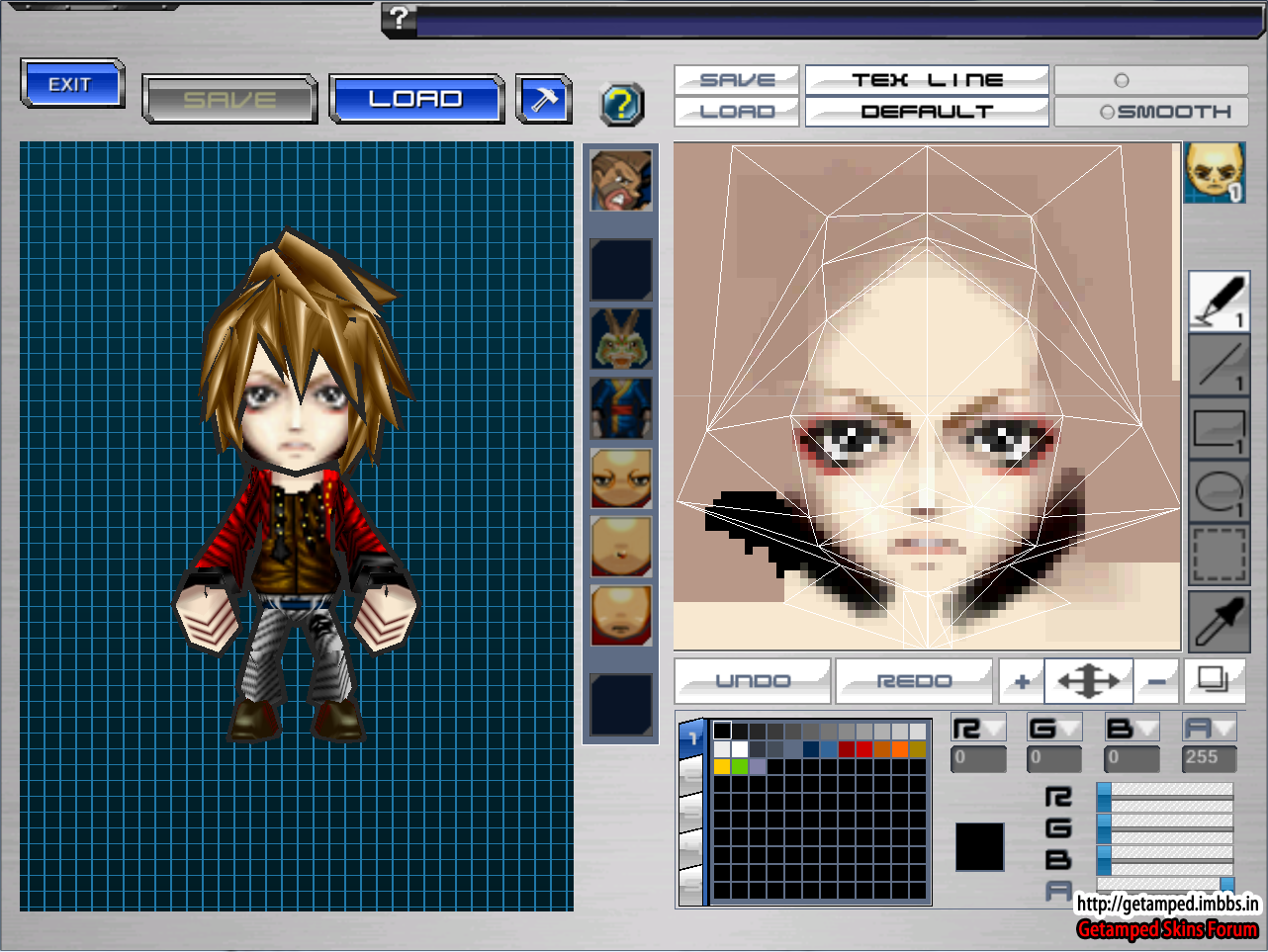Select the angry bearded face part
The height and width of the screenshot is (952, 1268).
click(x=621, y=180)
